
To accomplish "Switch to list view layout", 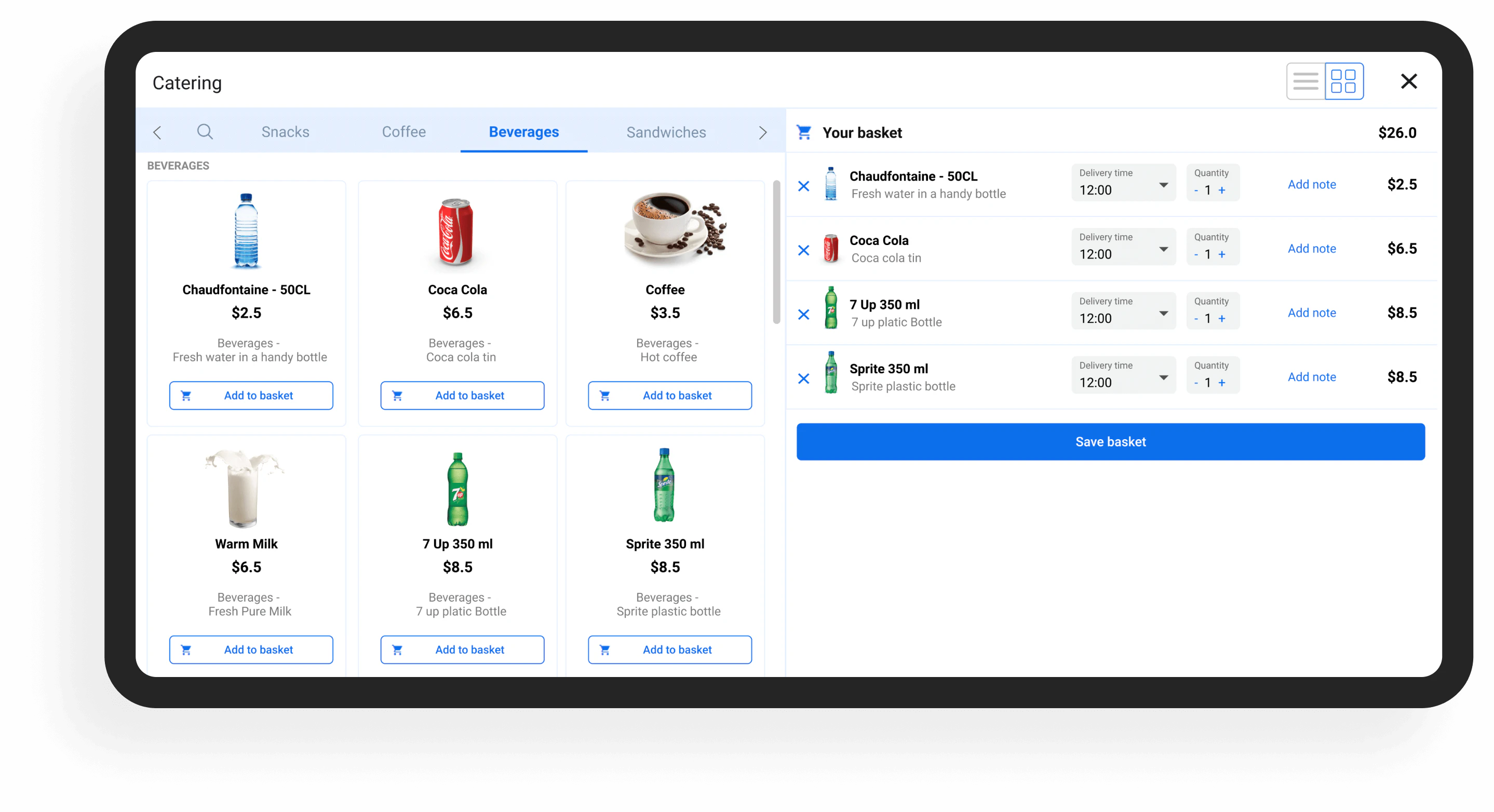I will coord(1305,80).
